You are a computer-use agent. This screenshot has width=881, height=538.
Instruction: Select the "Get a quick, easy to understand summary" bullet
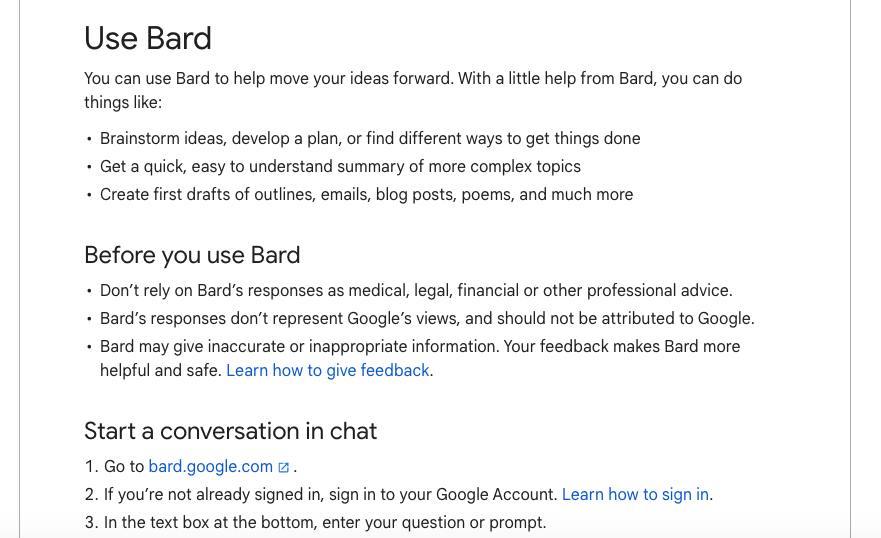pos(340,166)
